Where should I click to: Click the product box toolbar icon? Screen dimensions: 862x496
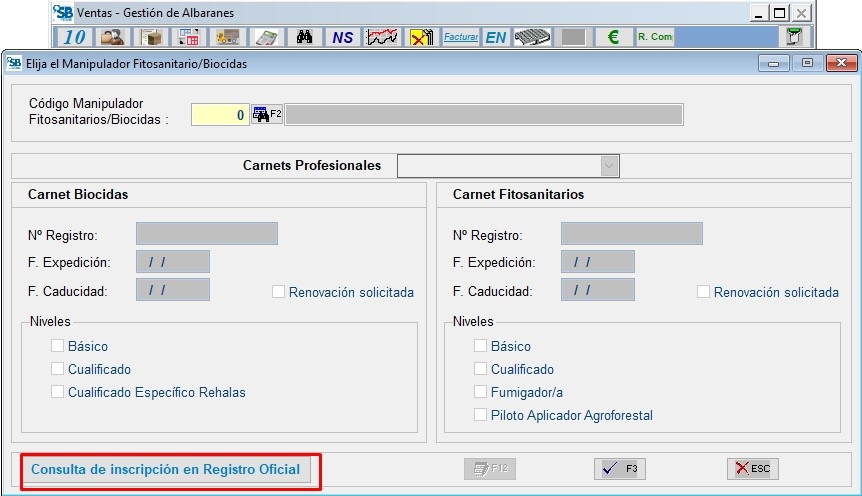pos(151,37)
